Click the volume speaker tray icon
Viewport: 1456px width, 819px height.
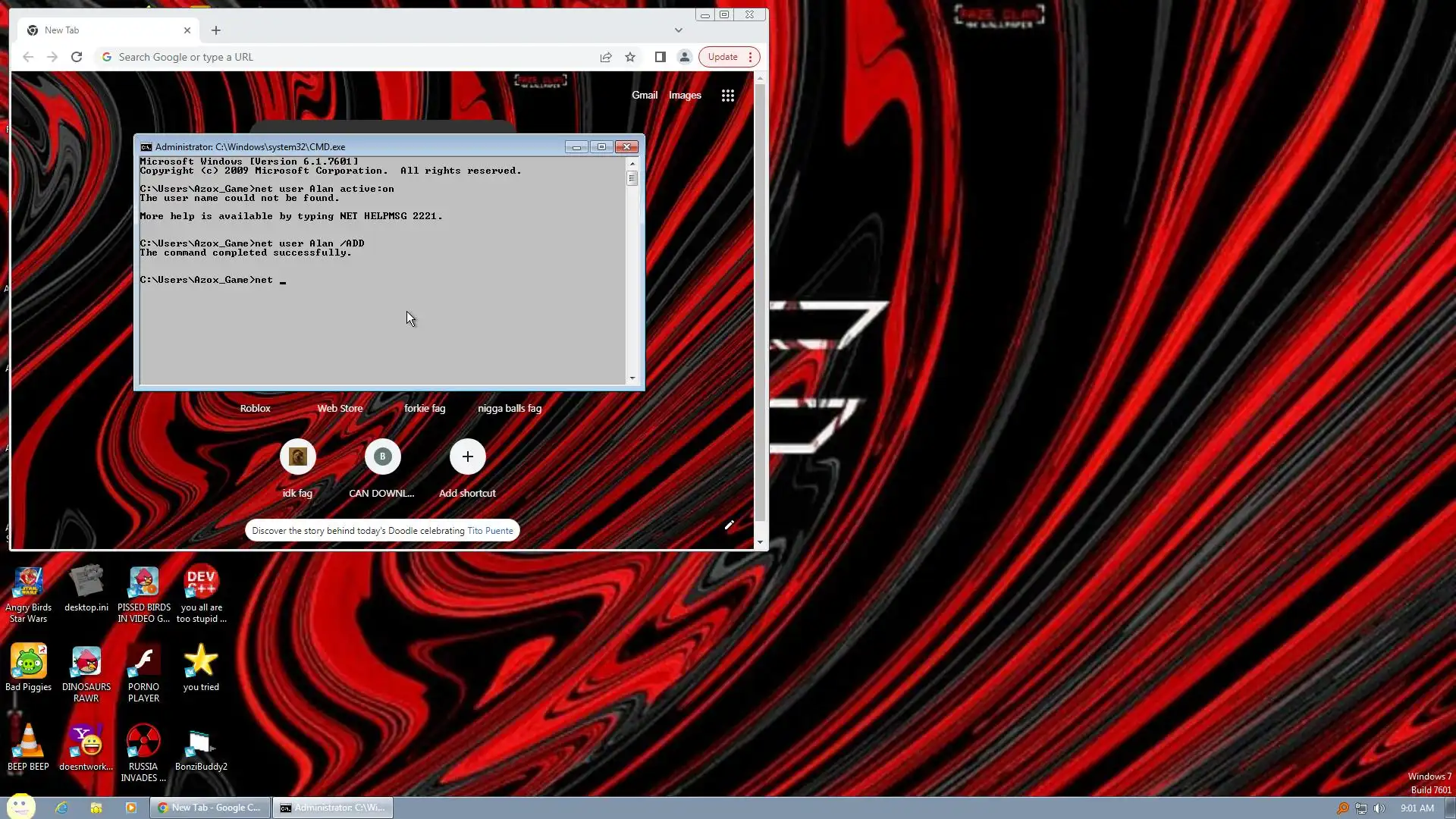[x=1379, y=808]
